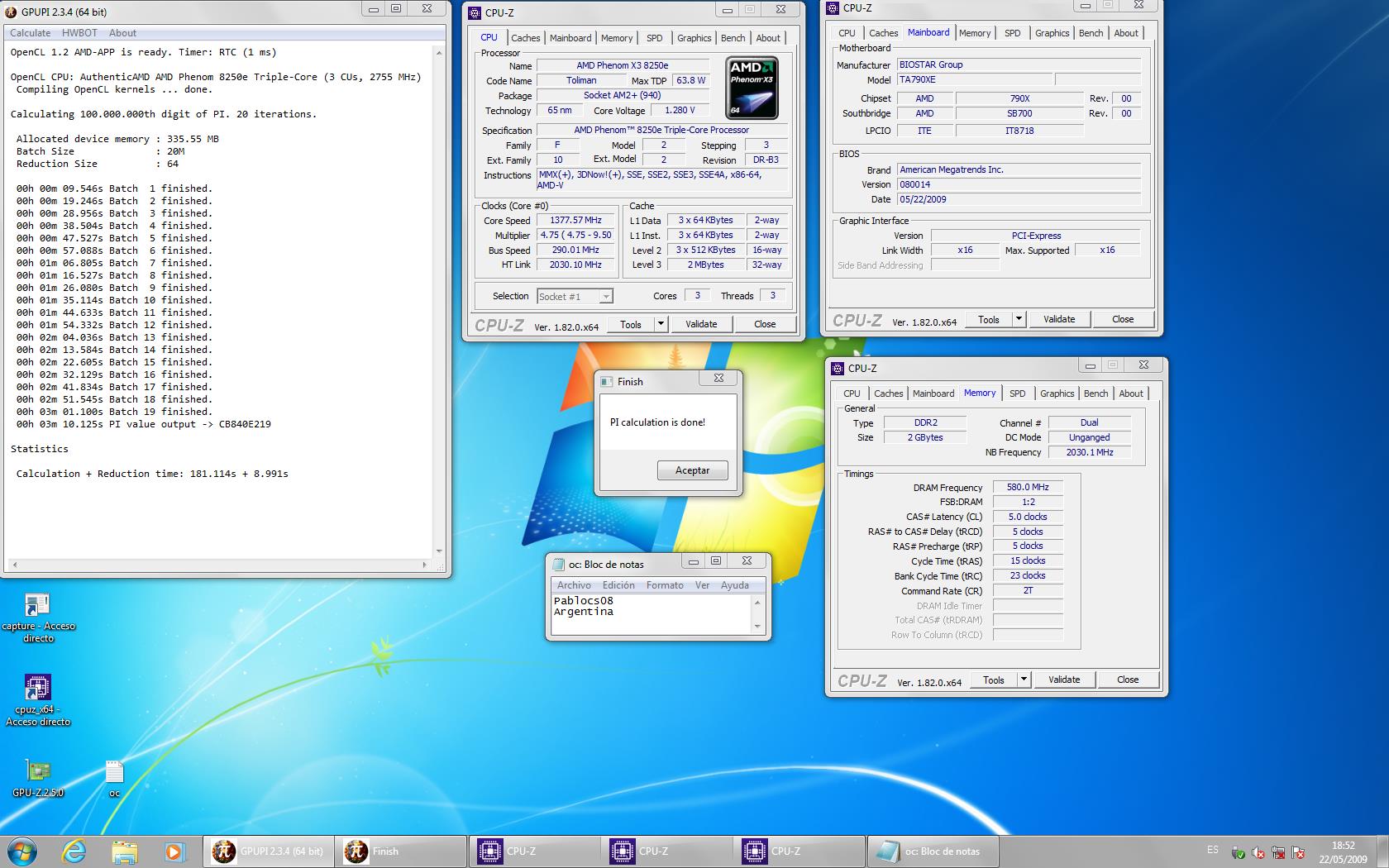
Task: Open Windows Explorer from taskbar
Action: 124,851
